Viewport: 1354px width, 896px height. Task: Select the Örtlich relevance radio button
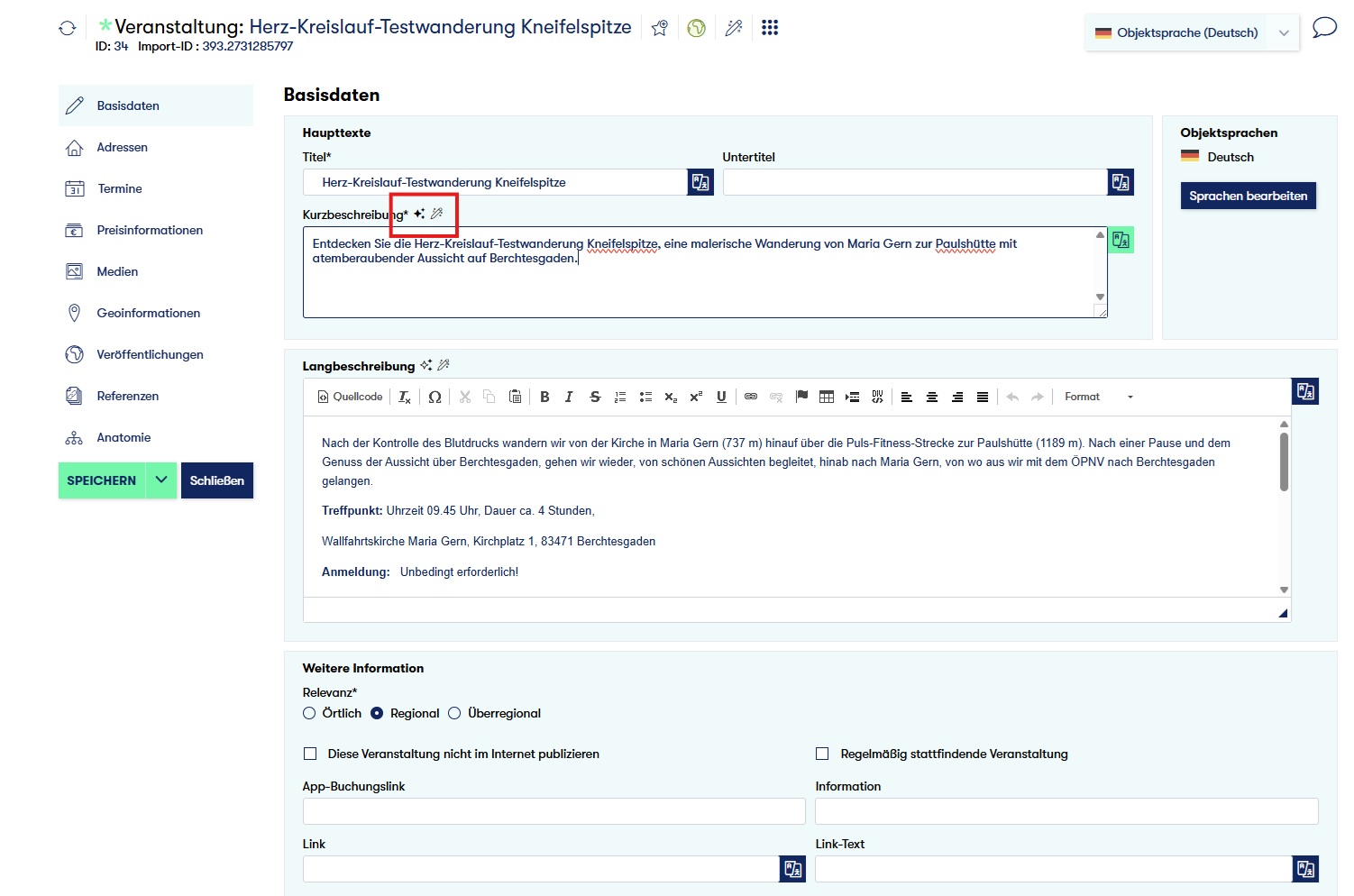point(310,713)
